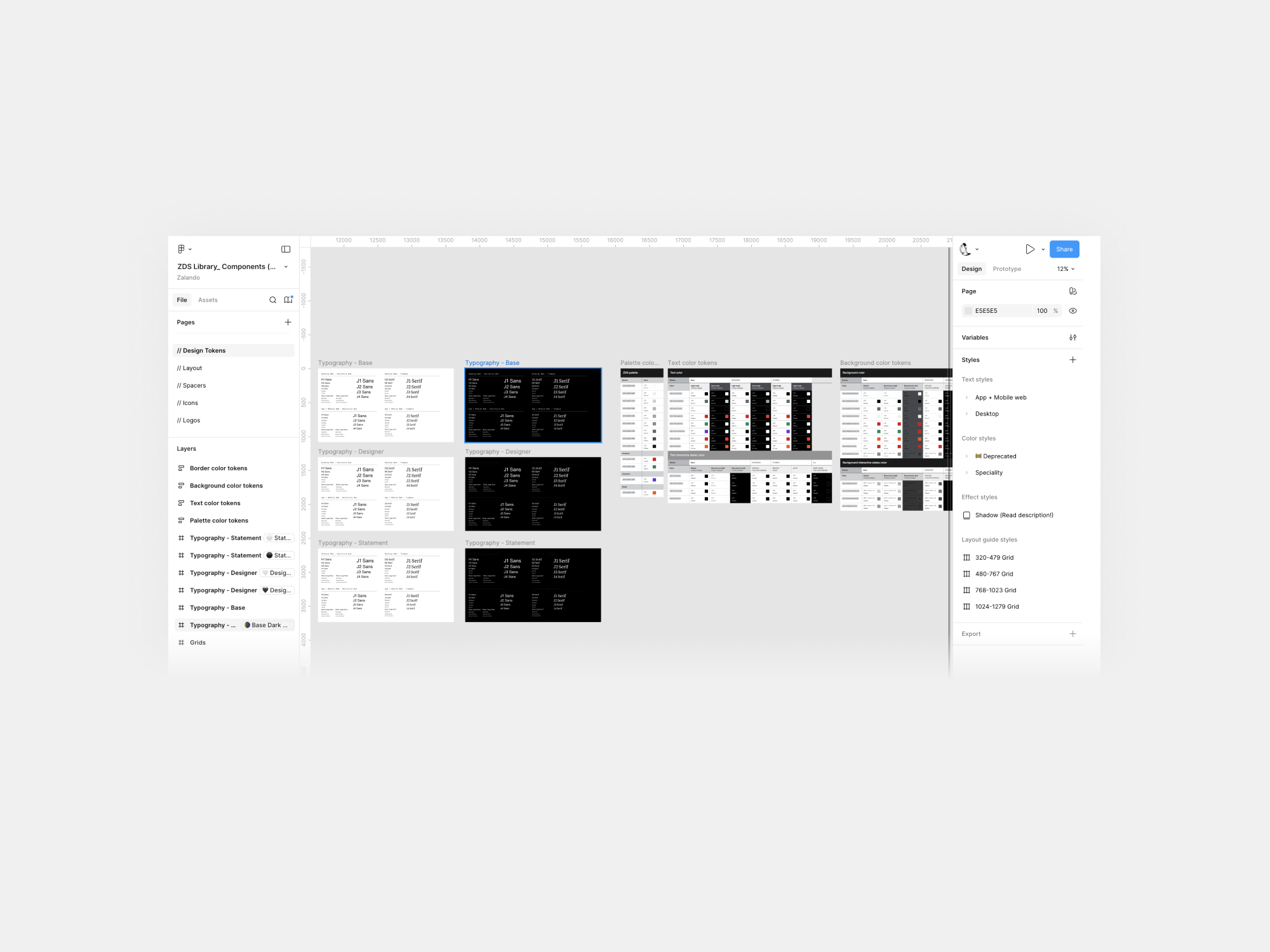Click the E5E5E5 page color swatch

pyautogui.click(x=968, y=311)
